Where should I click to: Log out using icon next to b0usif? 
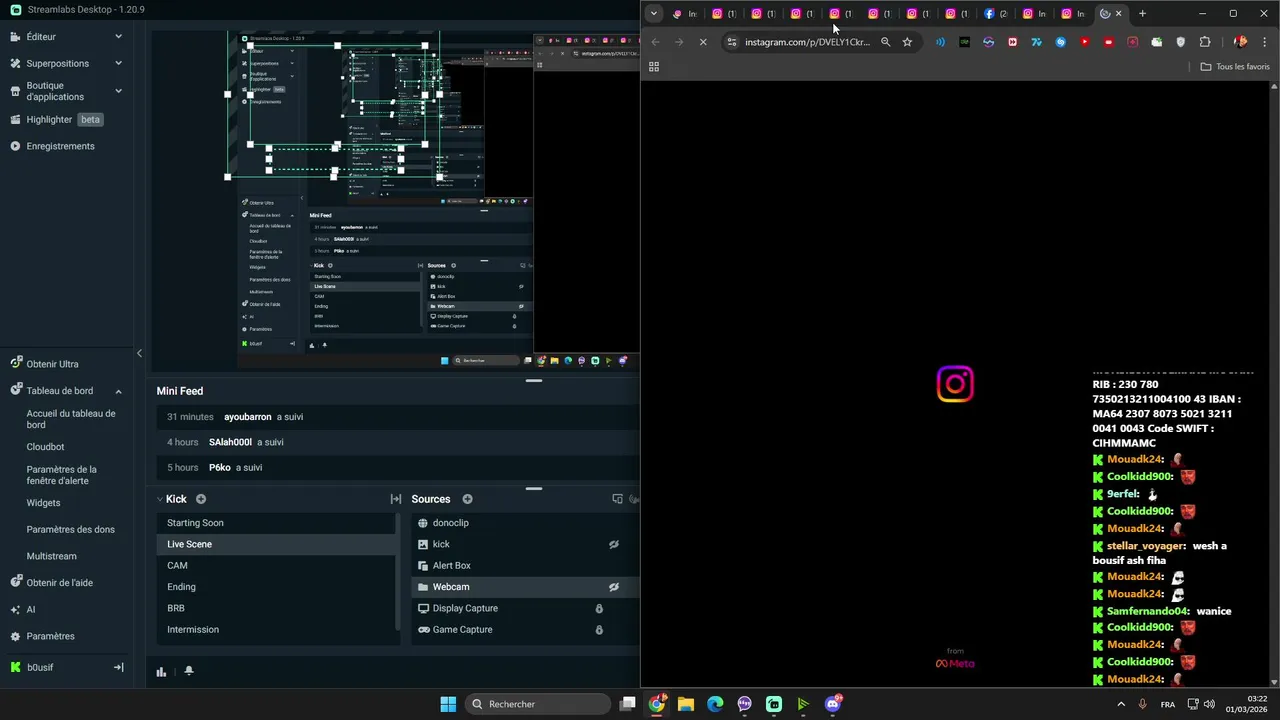point(118,667)
